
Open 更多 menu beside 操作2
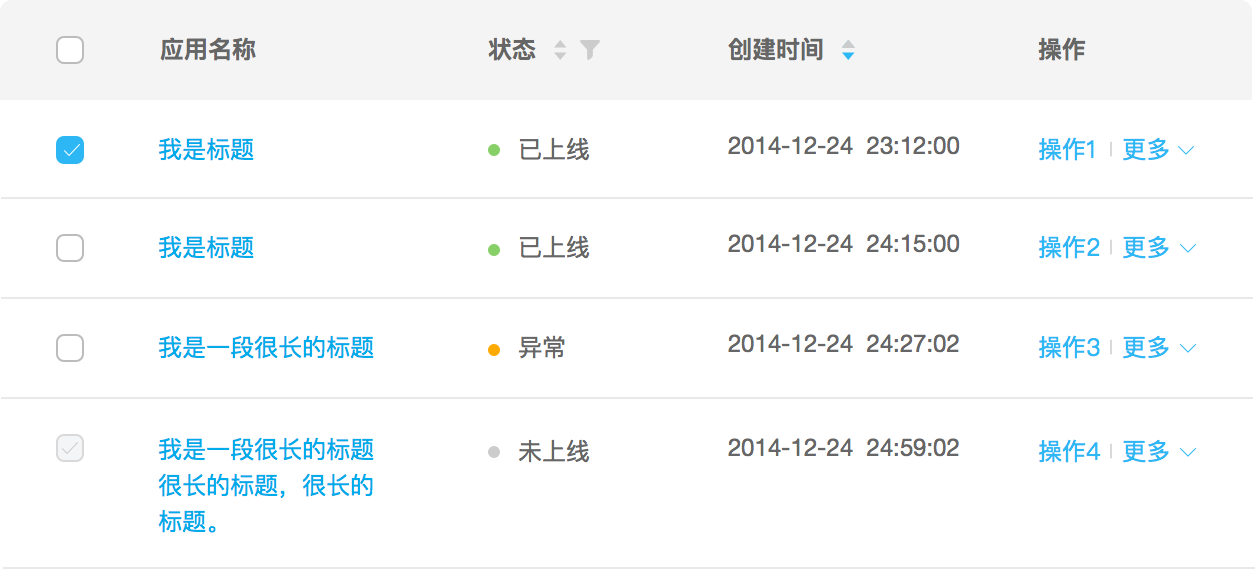click(1158, 248)
